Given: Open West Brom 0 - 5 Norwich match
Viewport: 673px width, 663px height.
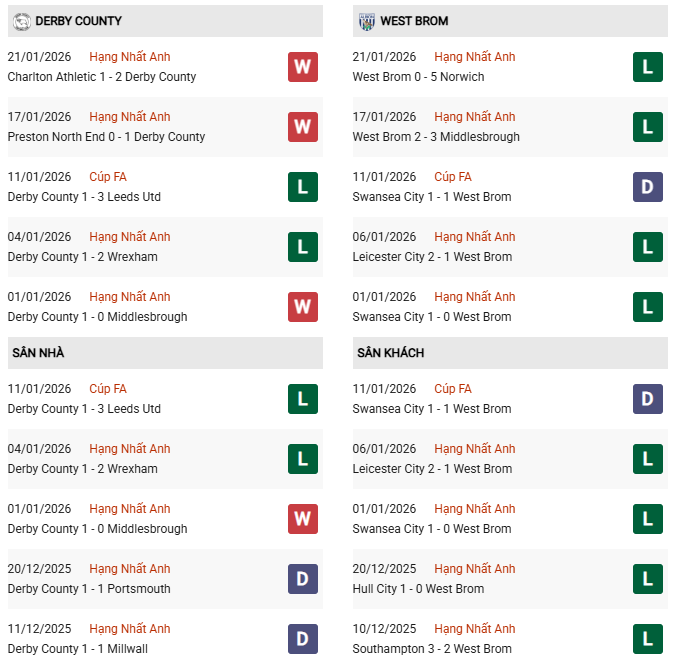Looking at the screenshot, I should click(418, 77).
